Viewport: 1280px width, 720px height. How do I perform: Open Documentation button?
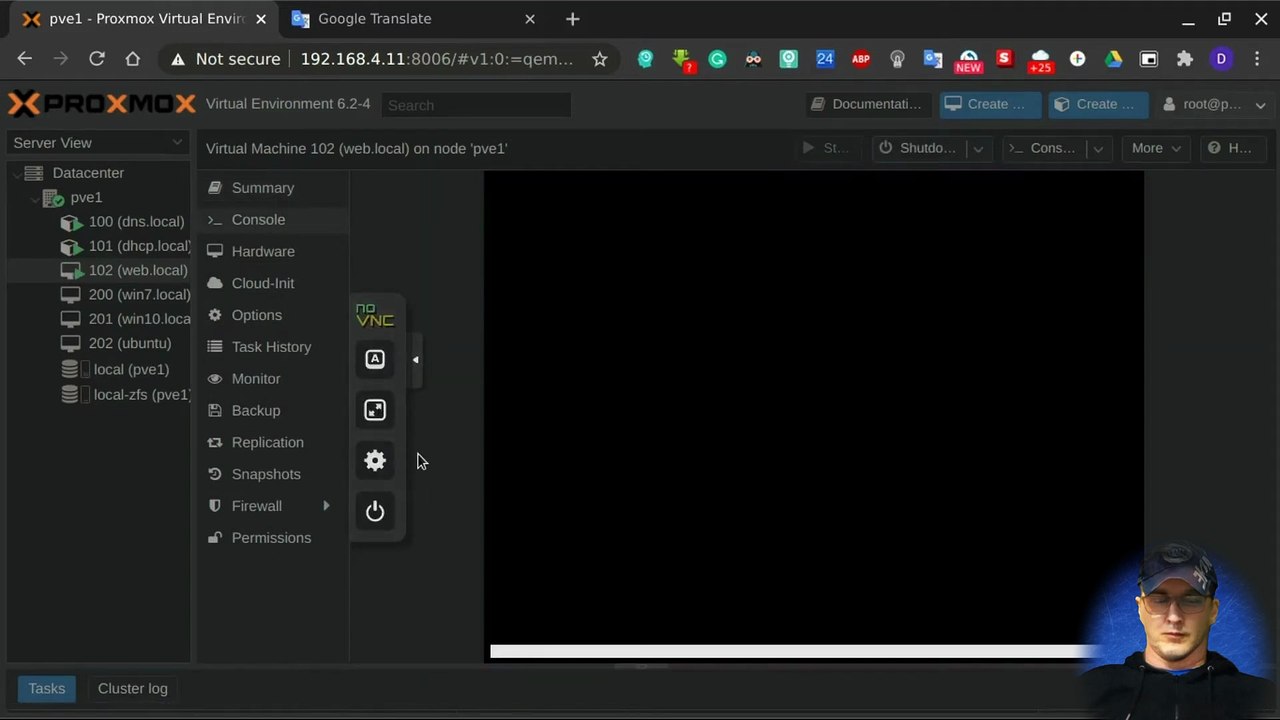(868, 104)
